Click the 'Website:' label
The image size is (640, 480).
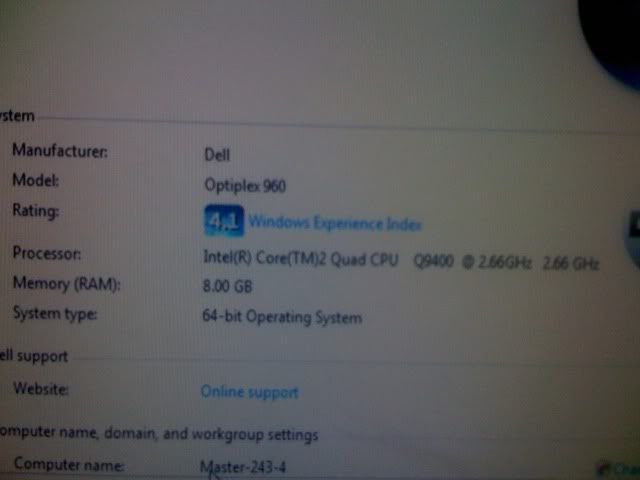click(41, 388)
